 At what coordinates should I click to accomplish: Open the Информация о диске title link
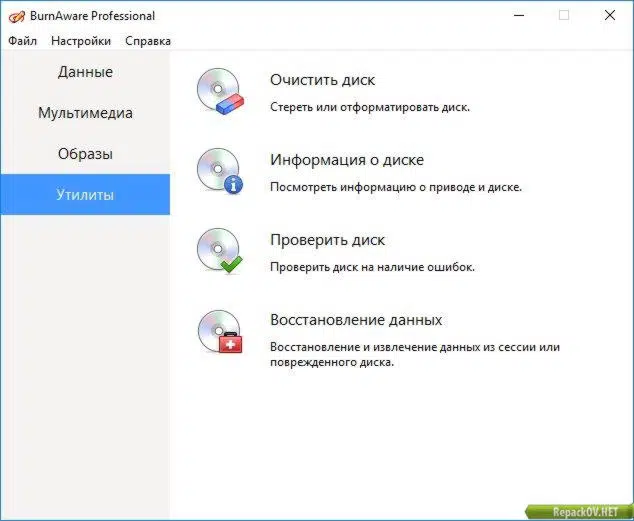point(347,160)
